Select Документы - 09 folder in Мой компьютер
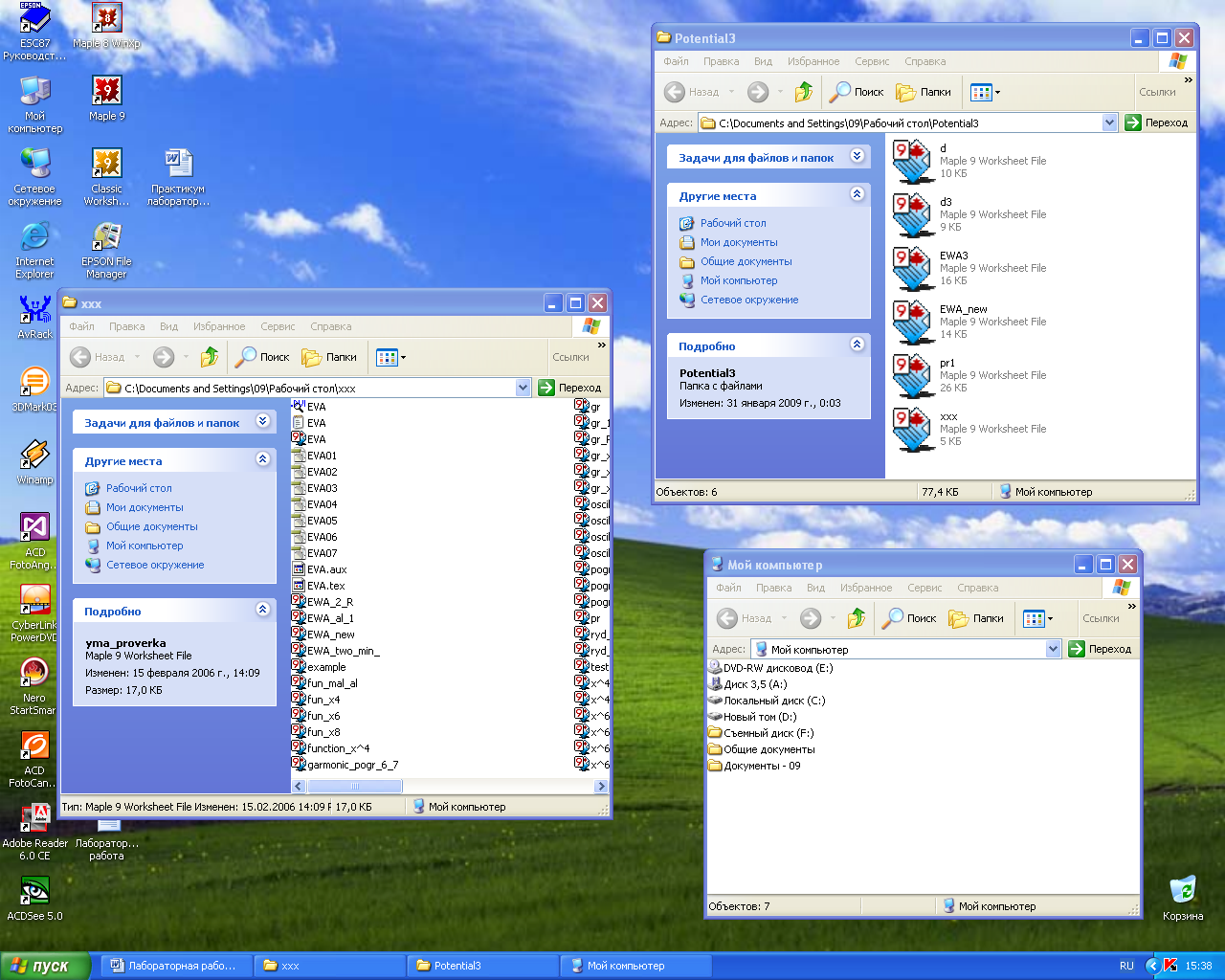Screen dimensions: 1225x980 (x=755, y=766)
